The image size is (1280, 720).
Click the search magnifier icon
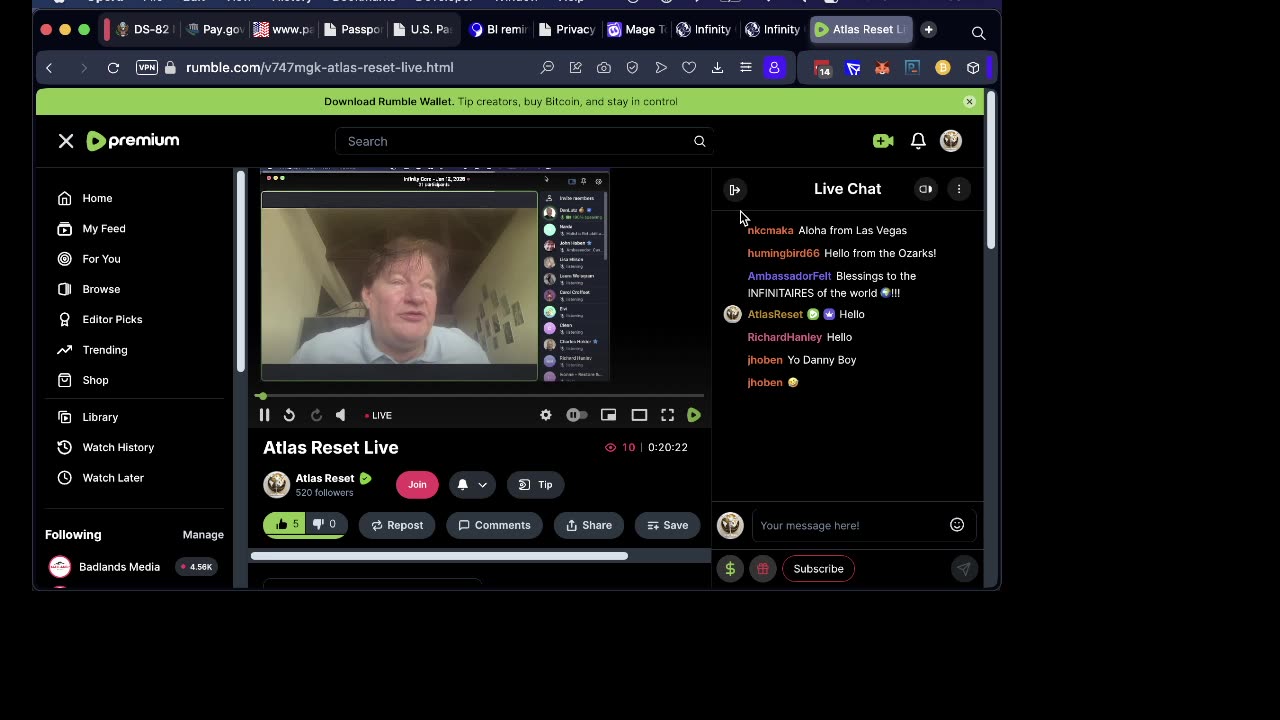[700, 141]
